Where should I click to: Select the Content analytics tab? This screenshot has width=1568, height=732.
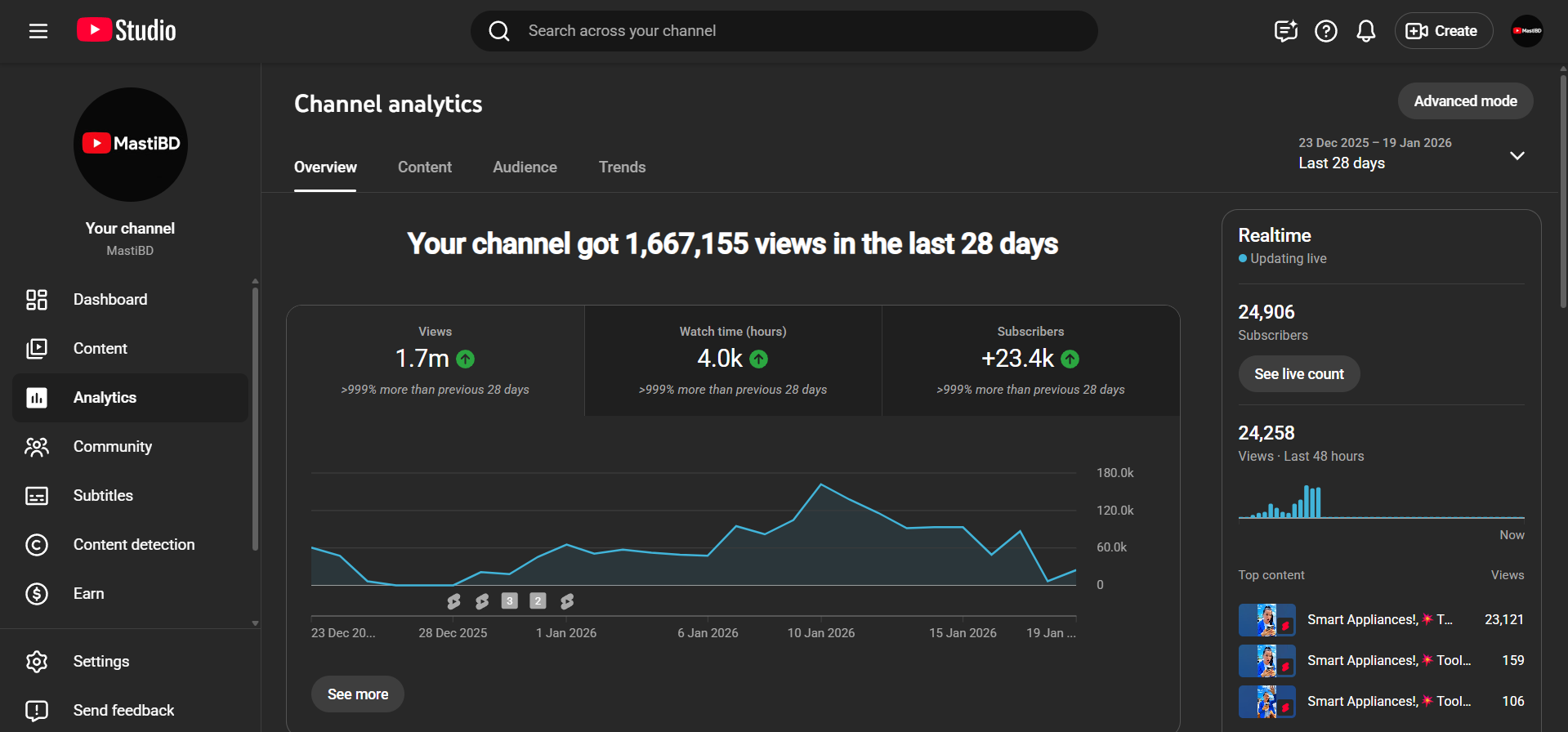click(424, 167)
